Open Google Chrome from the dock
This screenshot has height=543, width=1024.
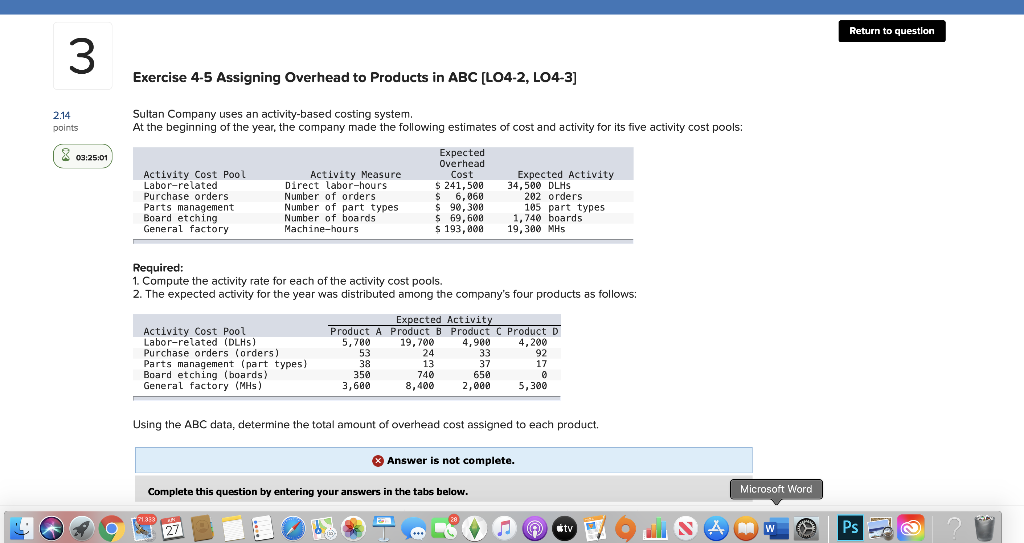[112, 528]
